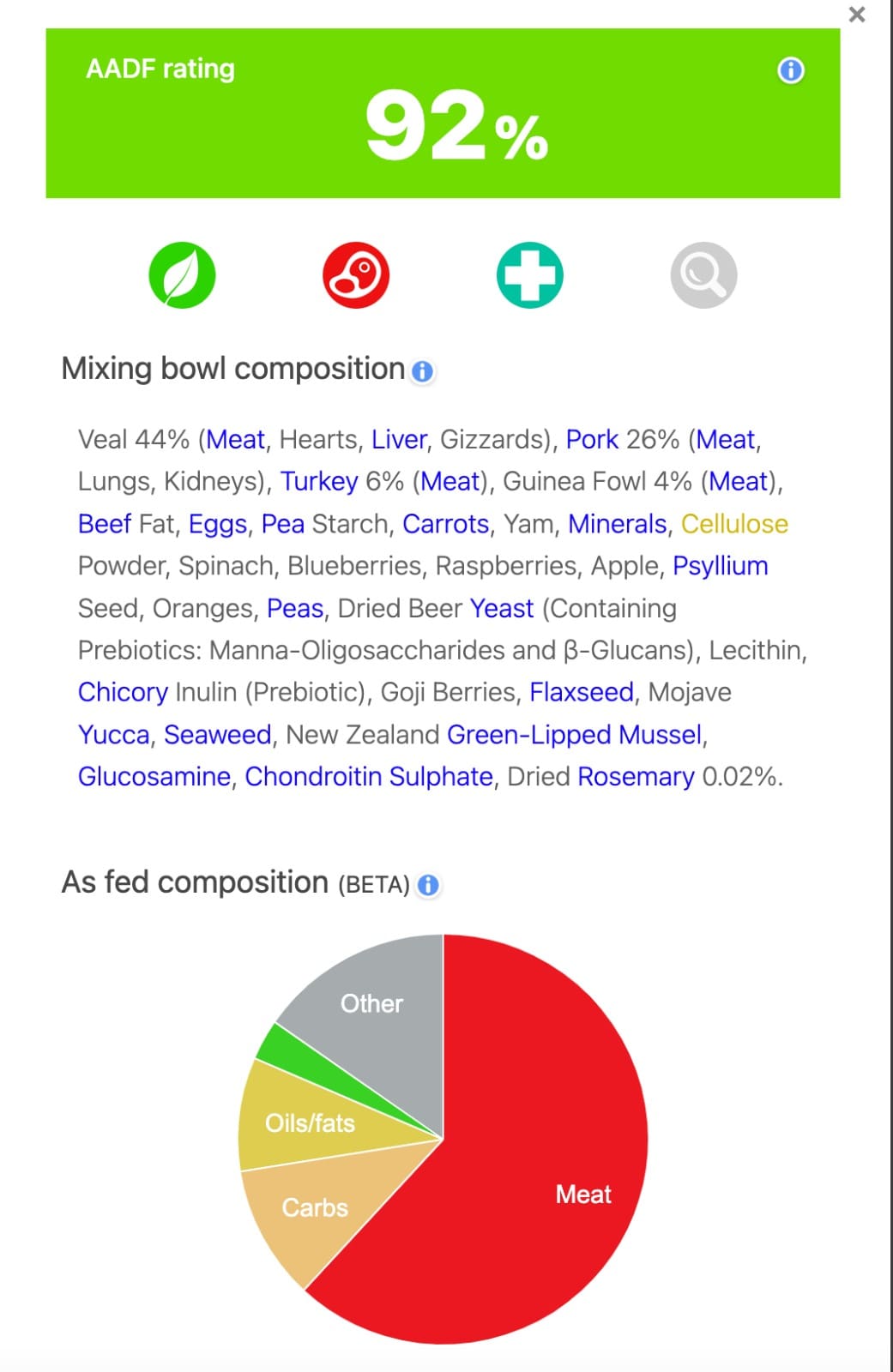Open the Pork ingredient link
Image resolution: width=893 pixels, height=1372 pixels.
click(592, 439)
